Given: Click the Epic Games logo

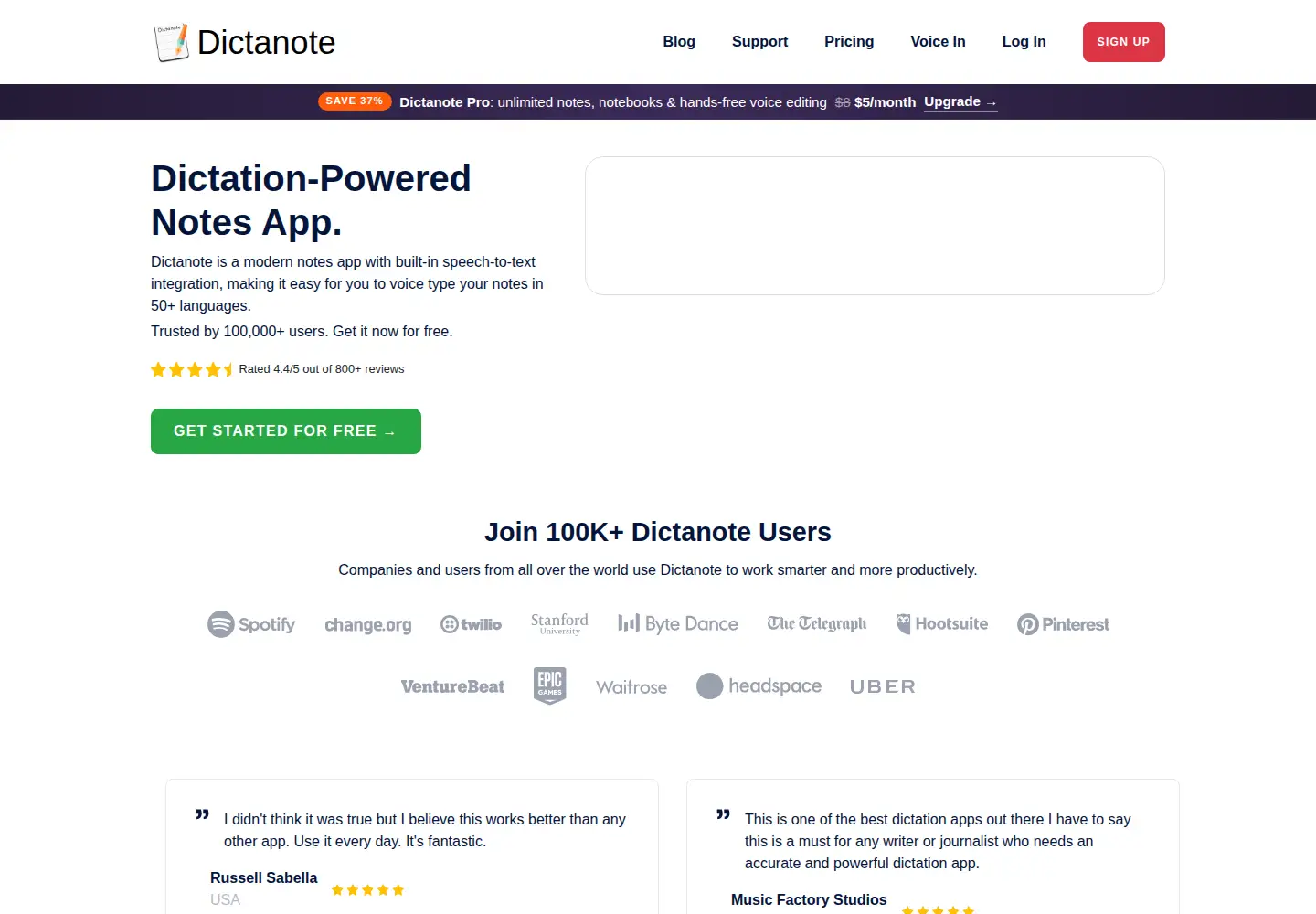Looking at the screenshot, I should pyautogui.click(x=550, y=685).
